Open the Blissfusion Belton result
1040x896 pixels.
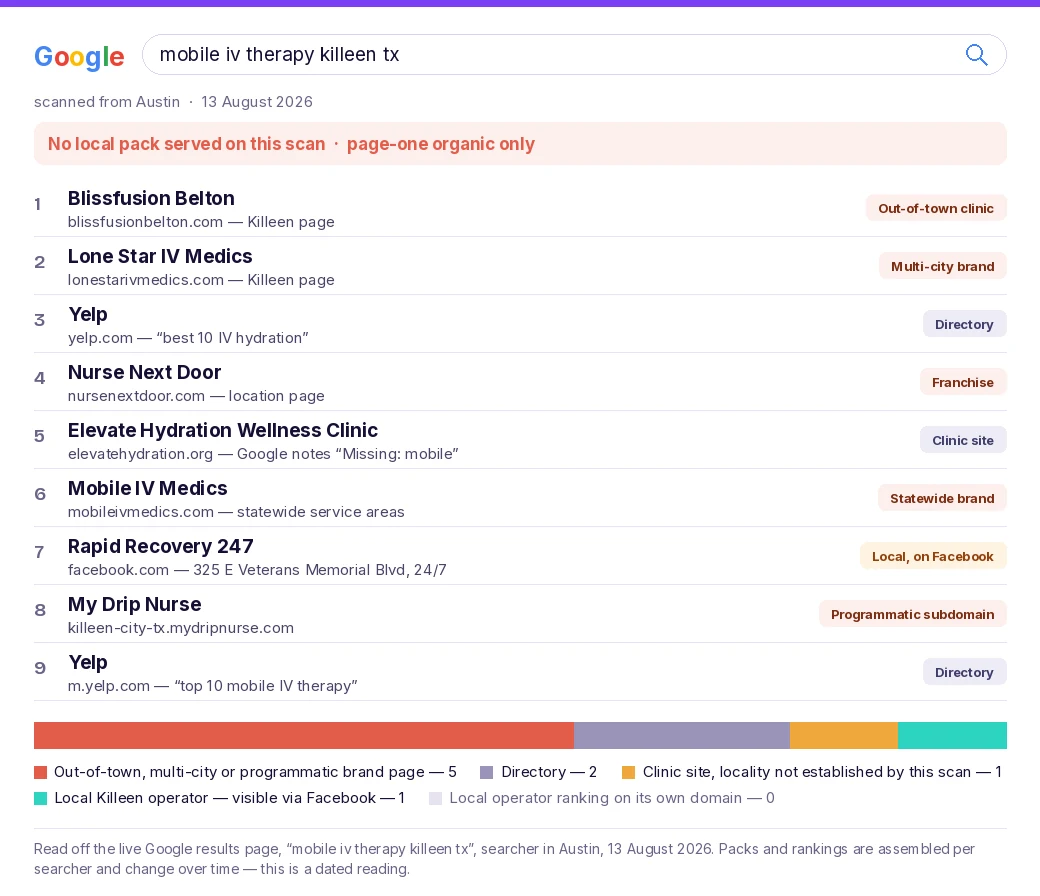(520, 209)
